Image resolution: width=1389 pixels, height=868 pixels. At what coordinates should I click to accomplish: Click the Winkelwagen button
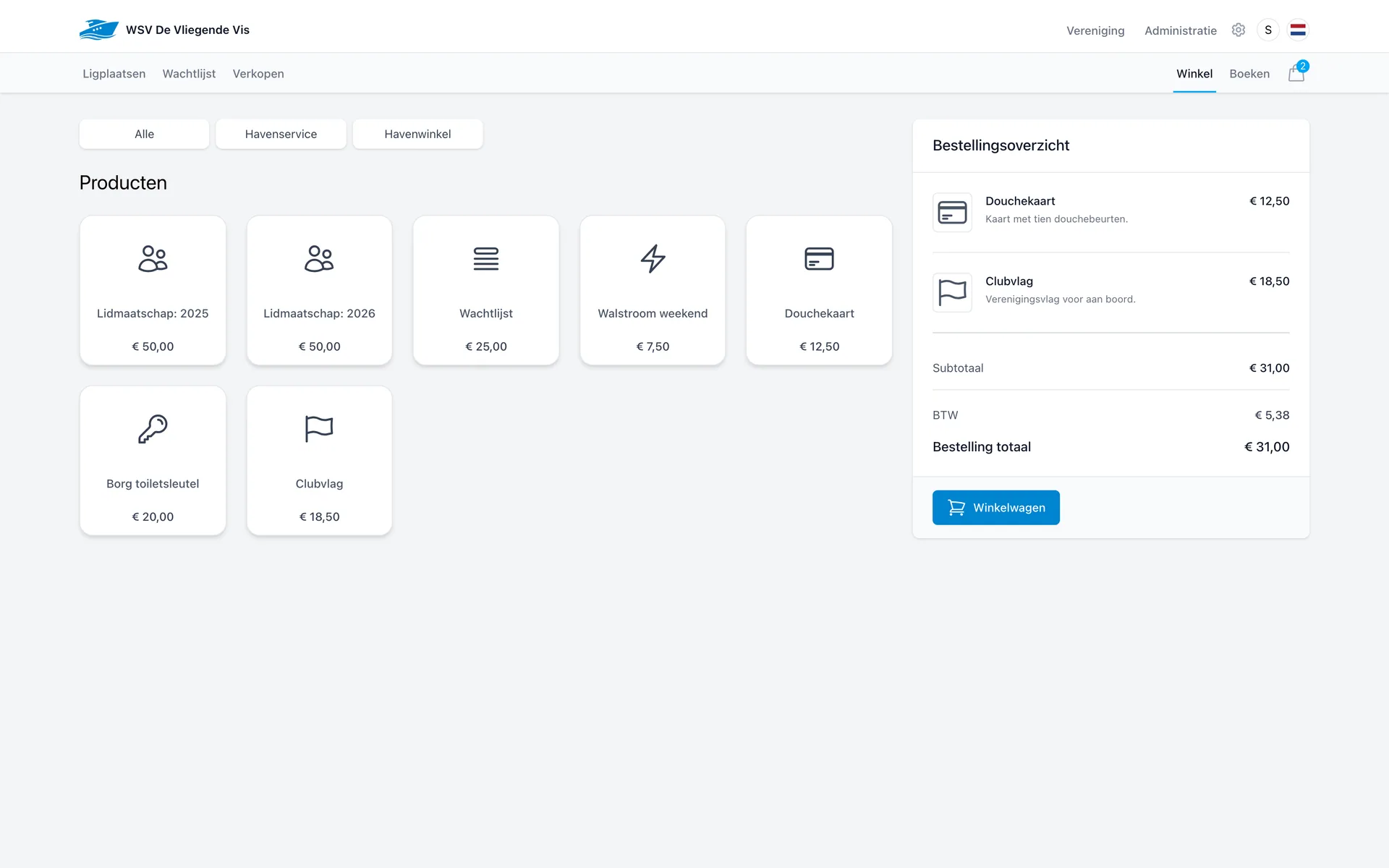tap(995, 508)
